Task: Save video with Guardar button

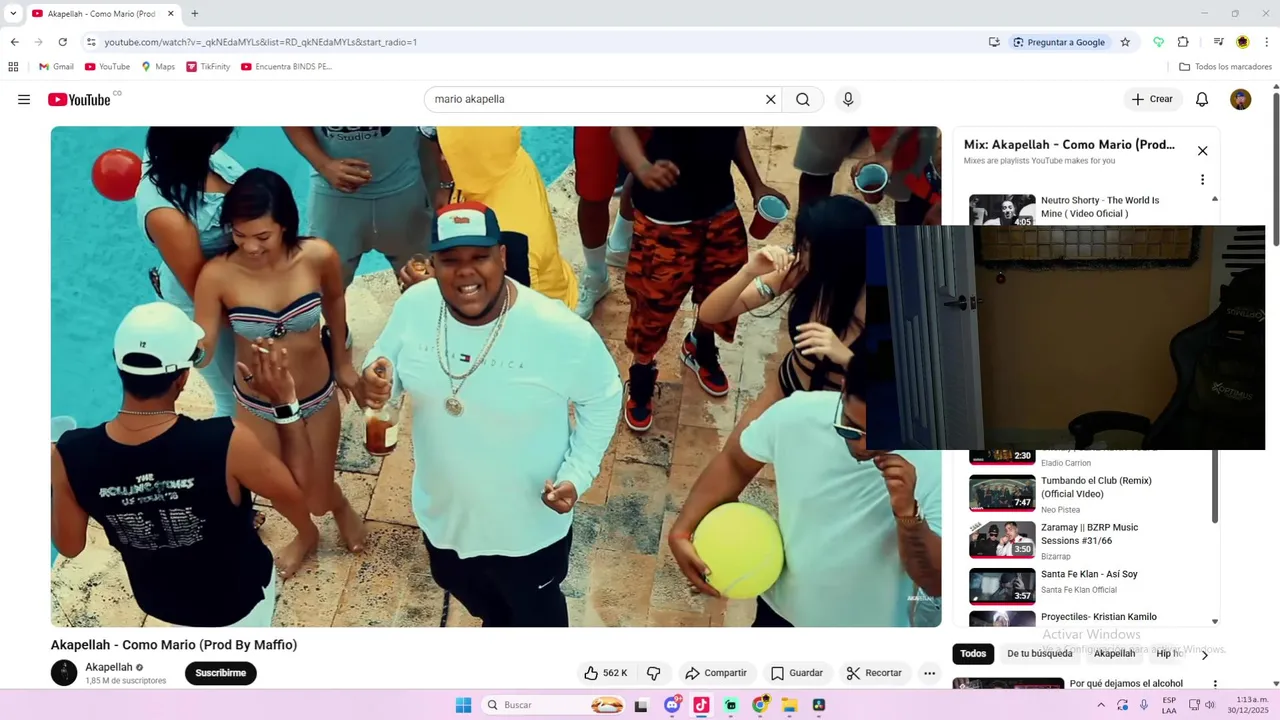Action: coord(797,673)
